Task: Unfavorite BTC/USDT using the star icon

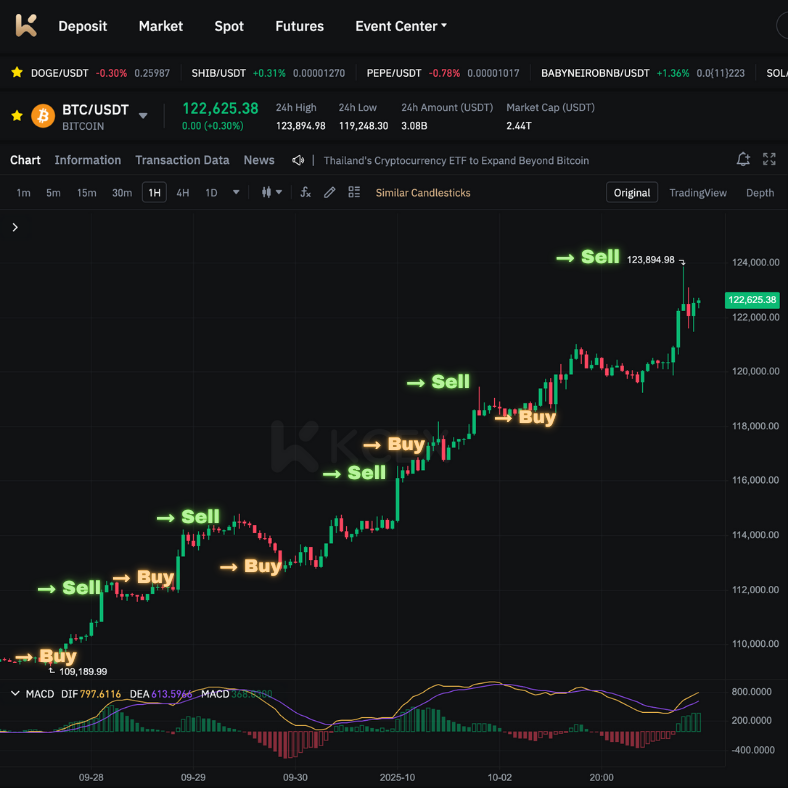Action: tap(16, 116)
